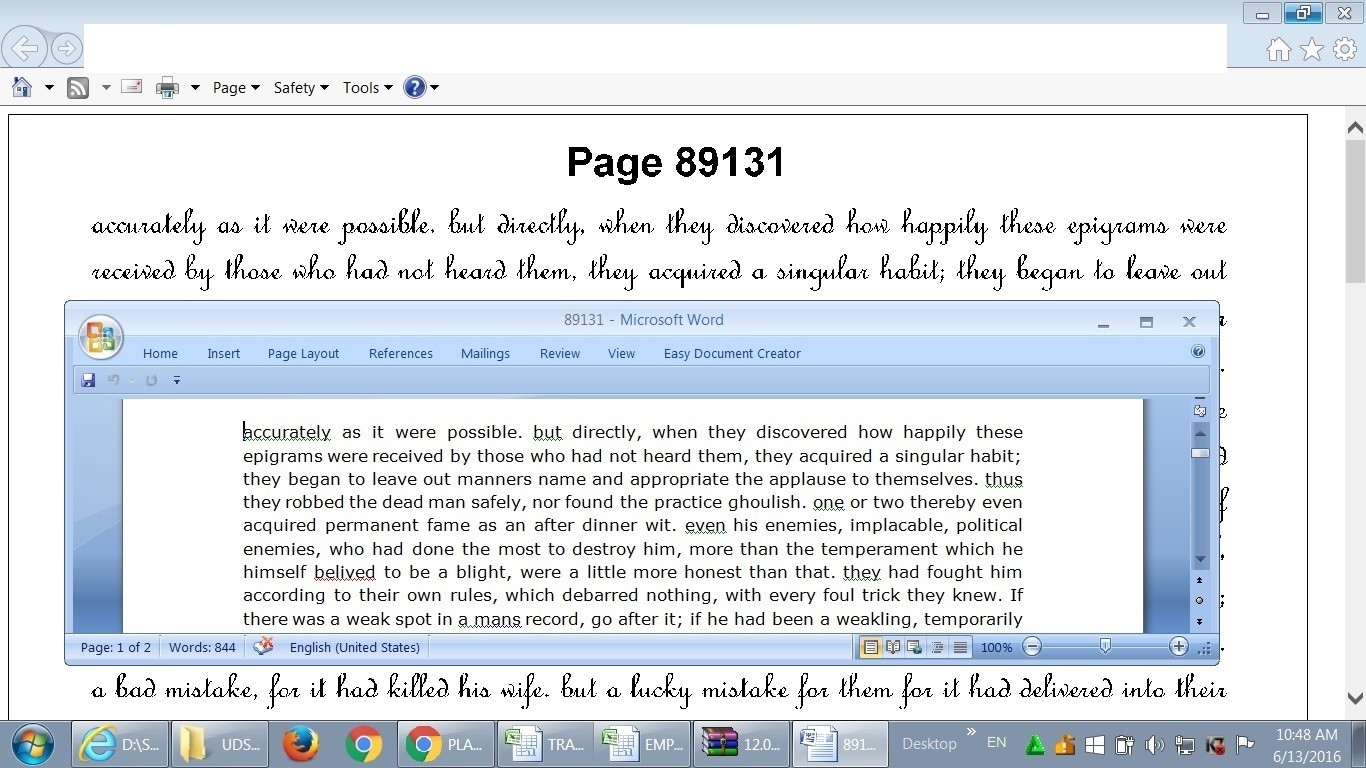Switch to Print Layout view
The image size is (1366, 768).
click(x=871, y=647)
